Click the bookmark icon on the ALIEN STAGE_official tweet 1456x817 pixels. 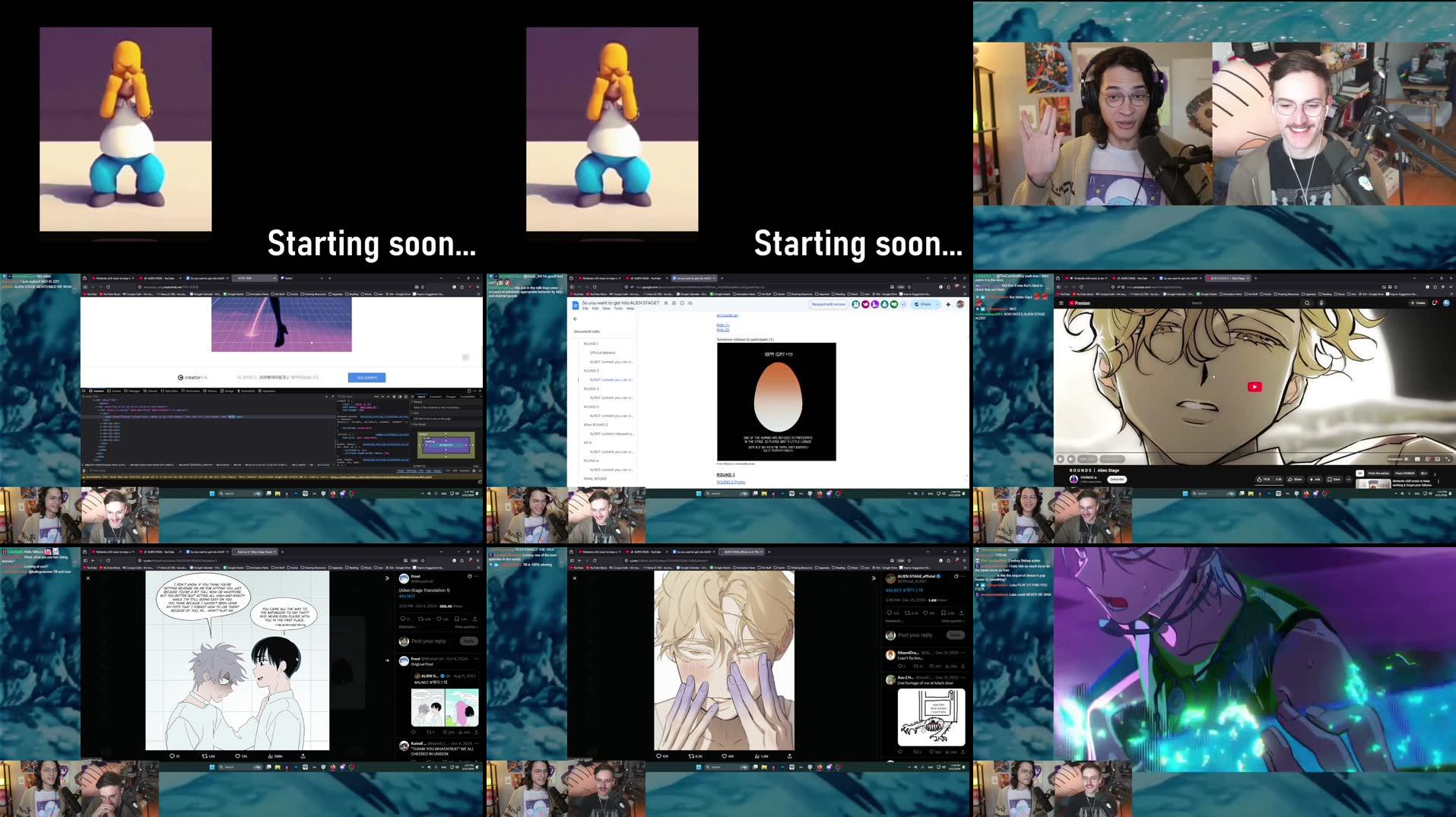pos(944,613)
